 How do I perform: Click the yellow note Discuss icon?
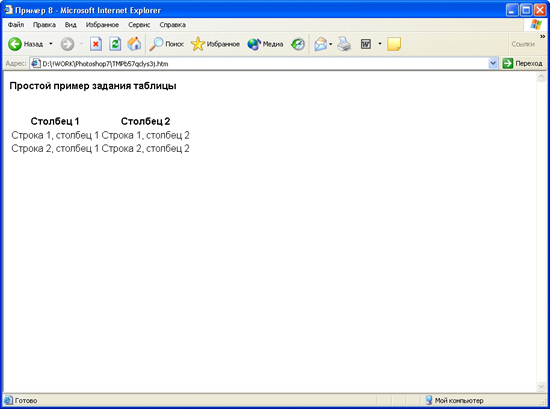pos(394,44)
